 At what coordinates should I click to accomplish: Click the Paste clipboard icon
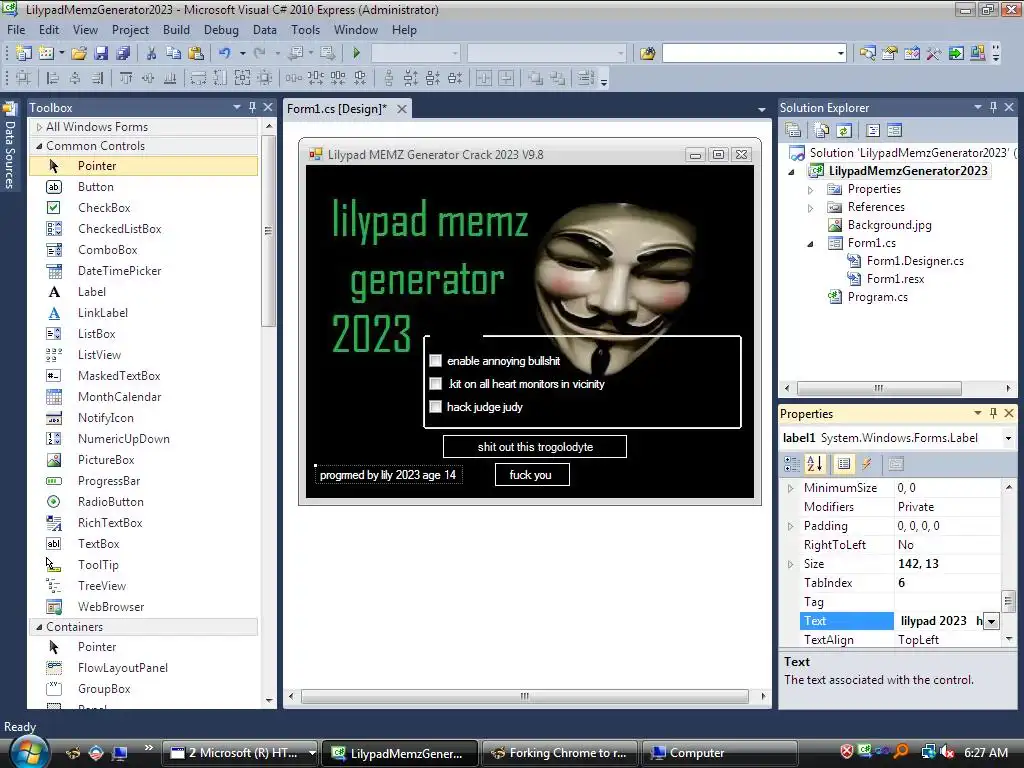click(195, 53)
